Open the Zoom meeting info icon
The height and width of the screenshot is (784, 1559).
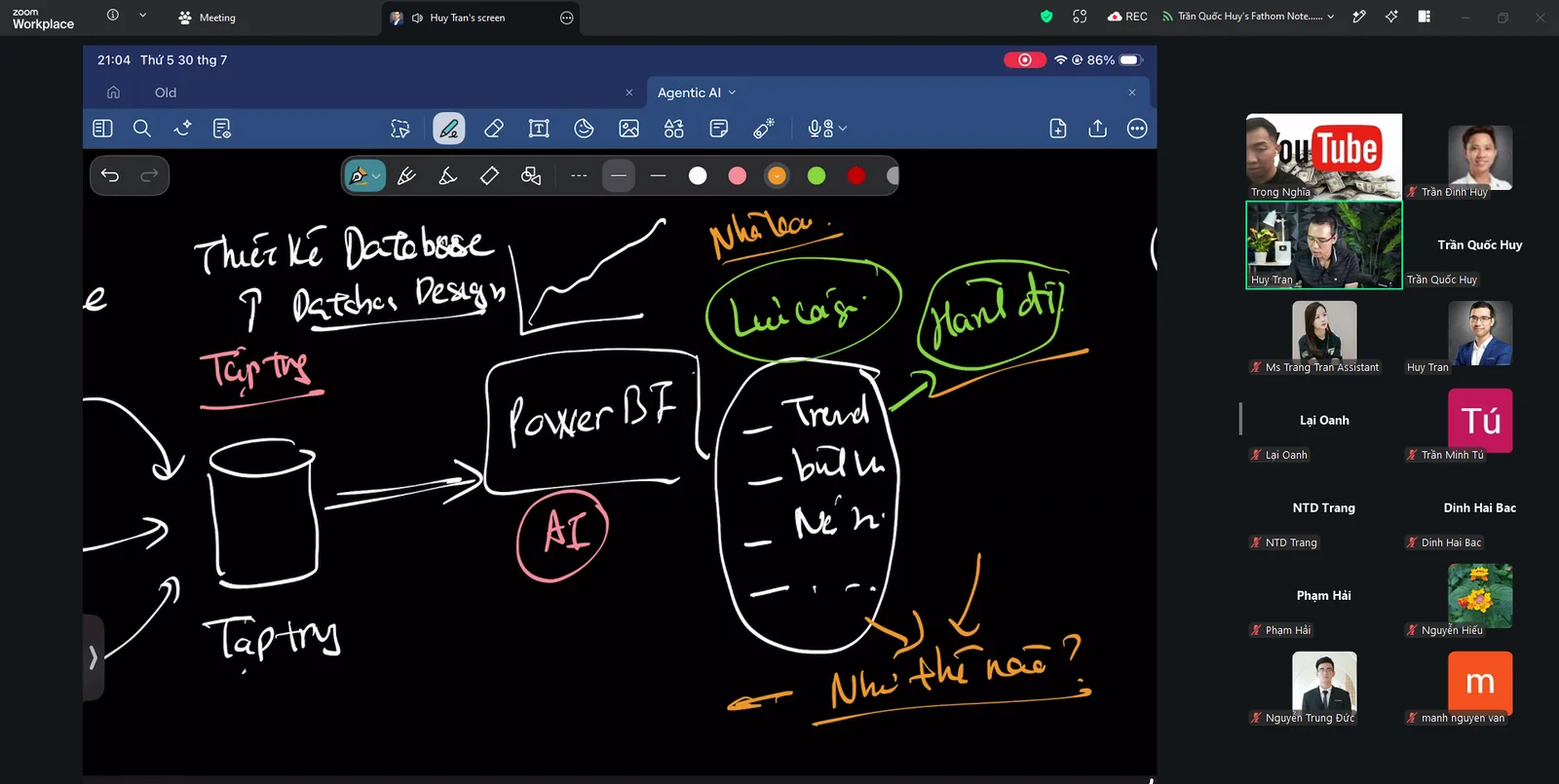[113, 16]
